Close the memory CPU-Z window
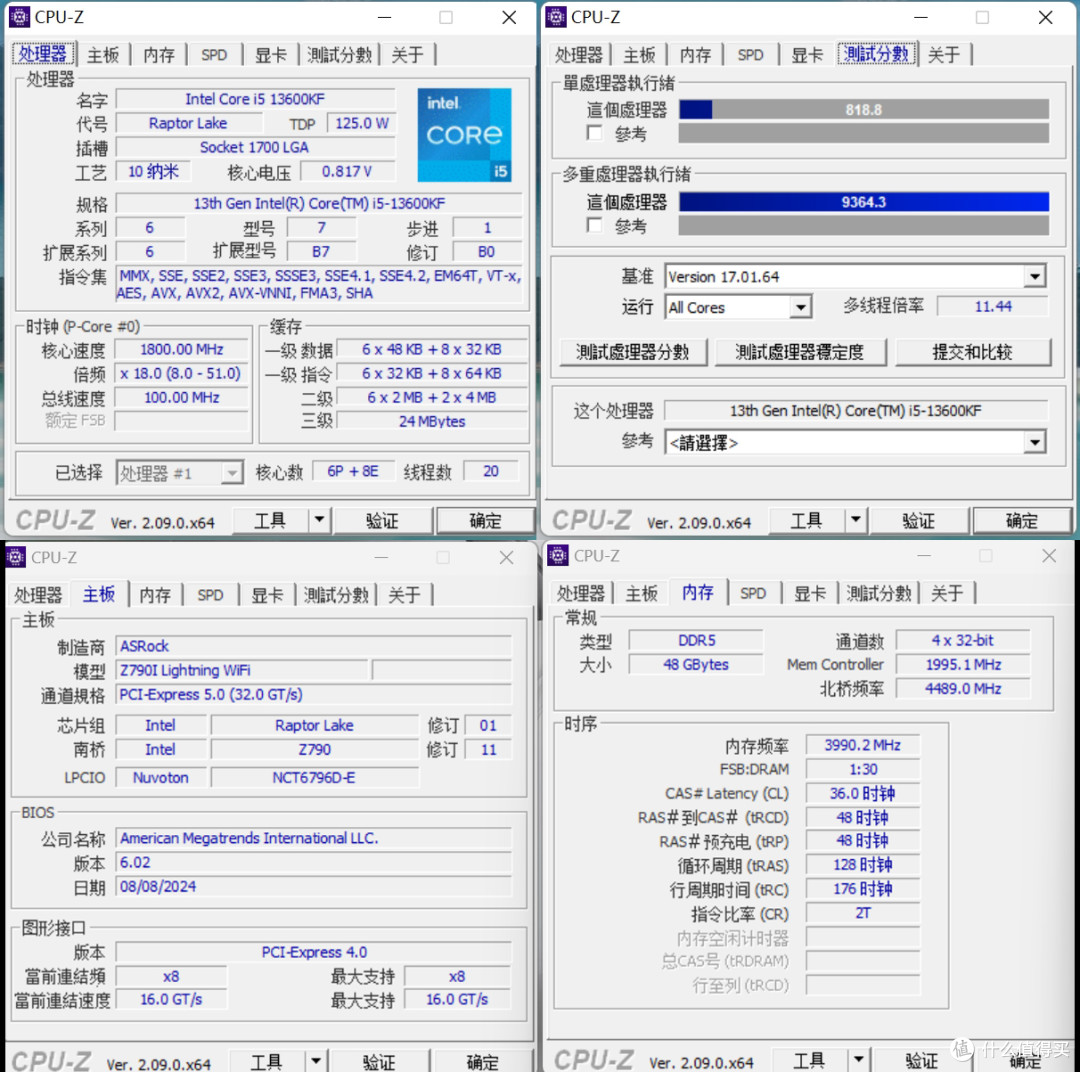The image size is (1080, 1072). pyautogui.click(x=1049, y=556)
